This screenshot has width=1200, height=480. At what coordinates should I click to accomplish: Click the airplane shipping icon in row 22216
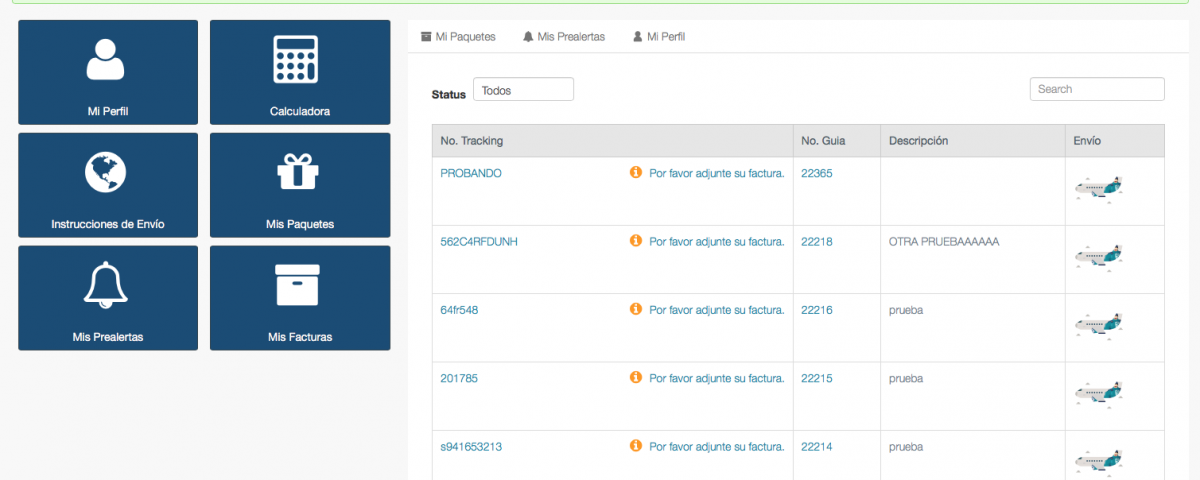coord(1098,324)
